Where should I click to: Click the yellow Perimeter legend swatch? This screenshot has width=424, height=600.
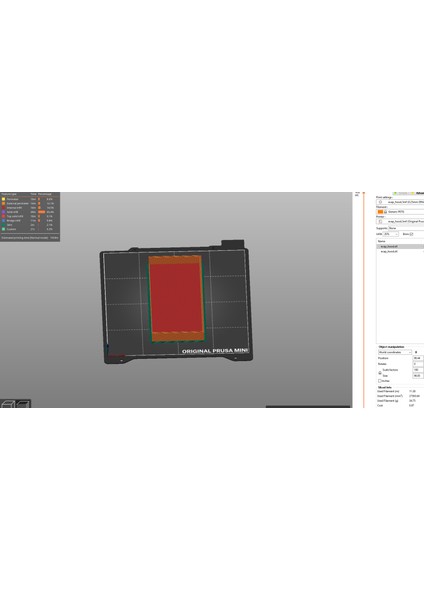tap(3, 199)
